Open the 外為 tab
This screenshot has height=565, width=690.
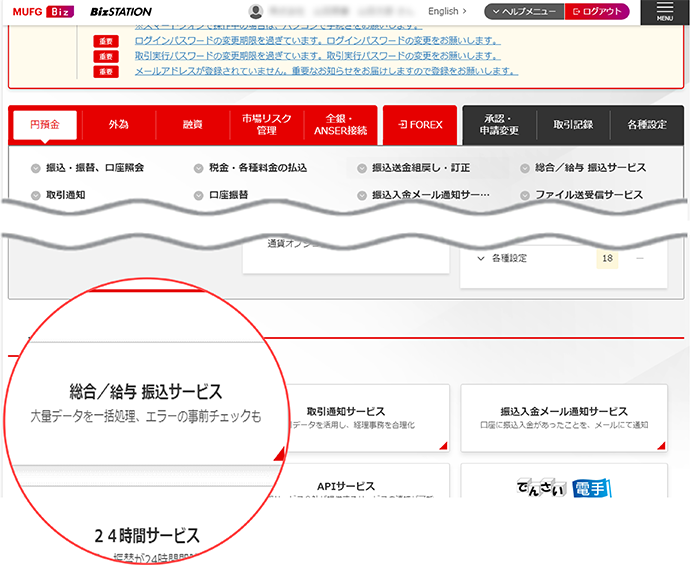[x=119, y=125]
